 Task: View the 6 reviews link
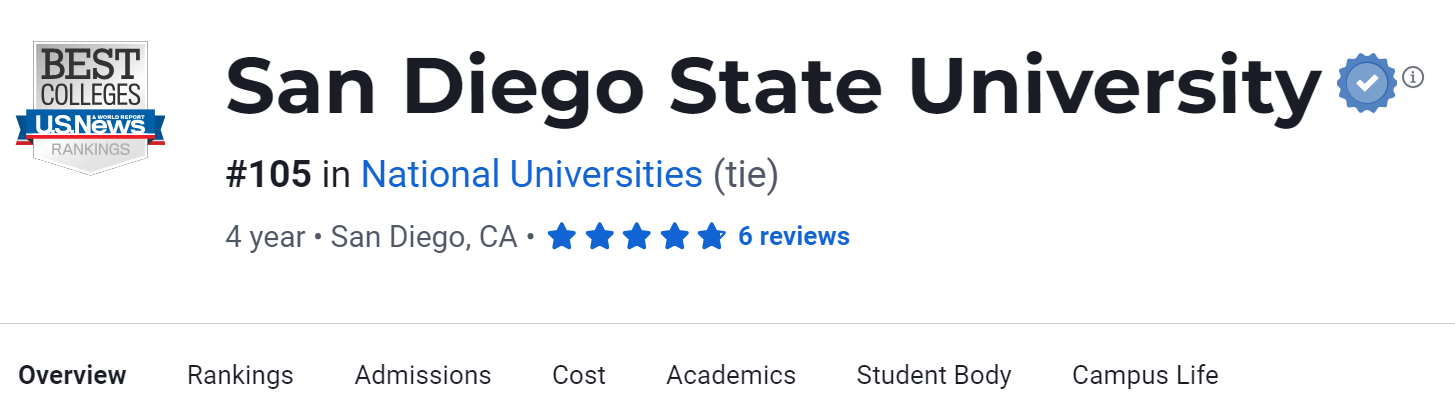[x=793, y=237]
